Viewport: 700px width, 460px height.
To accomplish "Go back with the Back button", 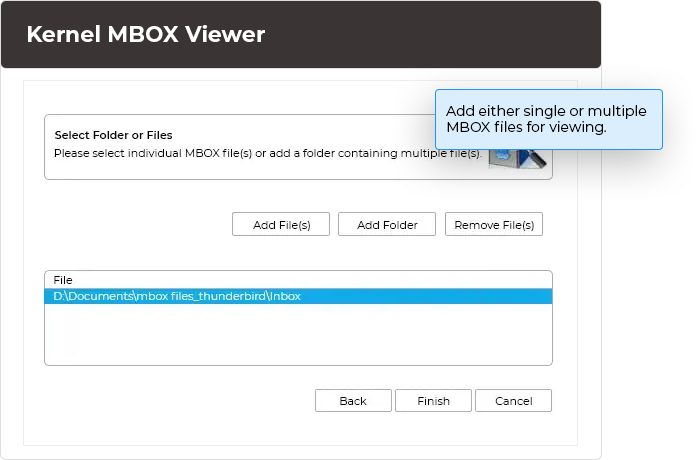I will (x=353, y=401).
